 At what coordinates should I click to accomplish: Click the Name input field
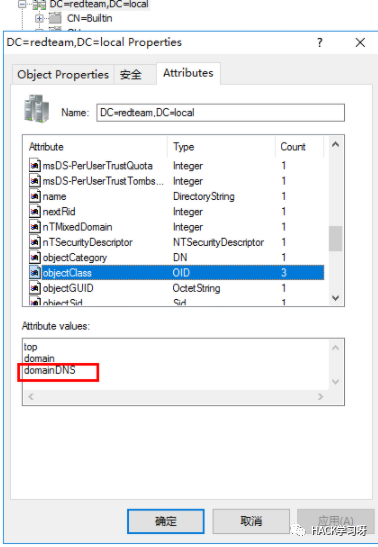click(220, 113)
